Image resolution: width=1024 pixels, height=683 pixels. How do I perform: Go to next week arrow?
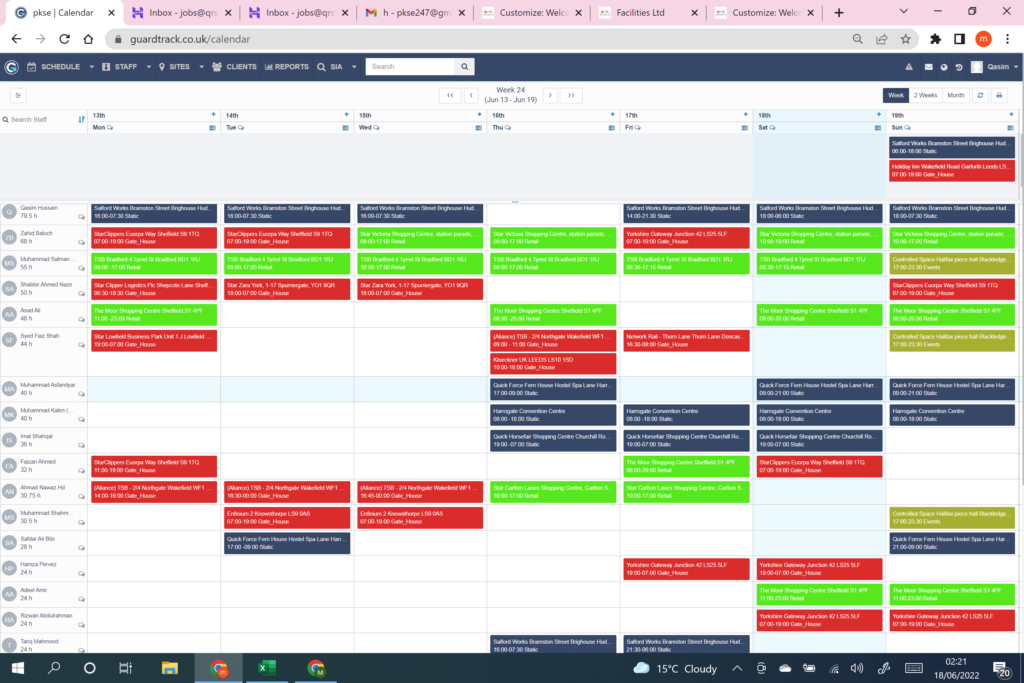pyautogui.click(x=550, y=95)
